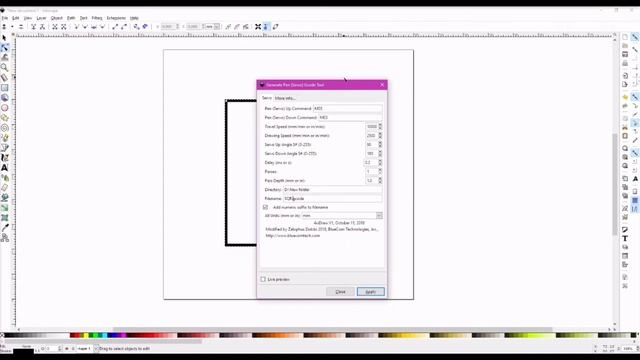Screen dimensions: 640x360
Task: Open the Filters menu
Action: coord(97,18)
